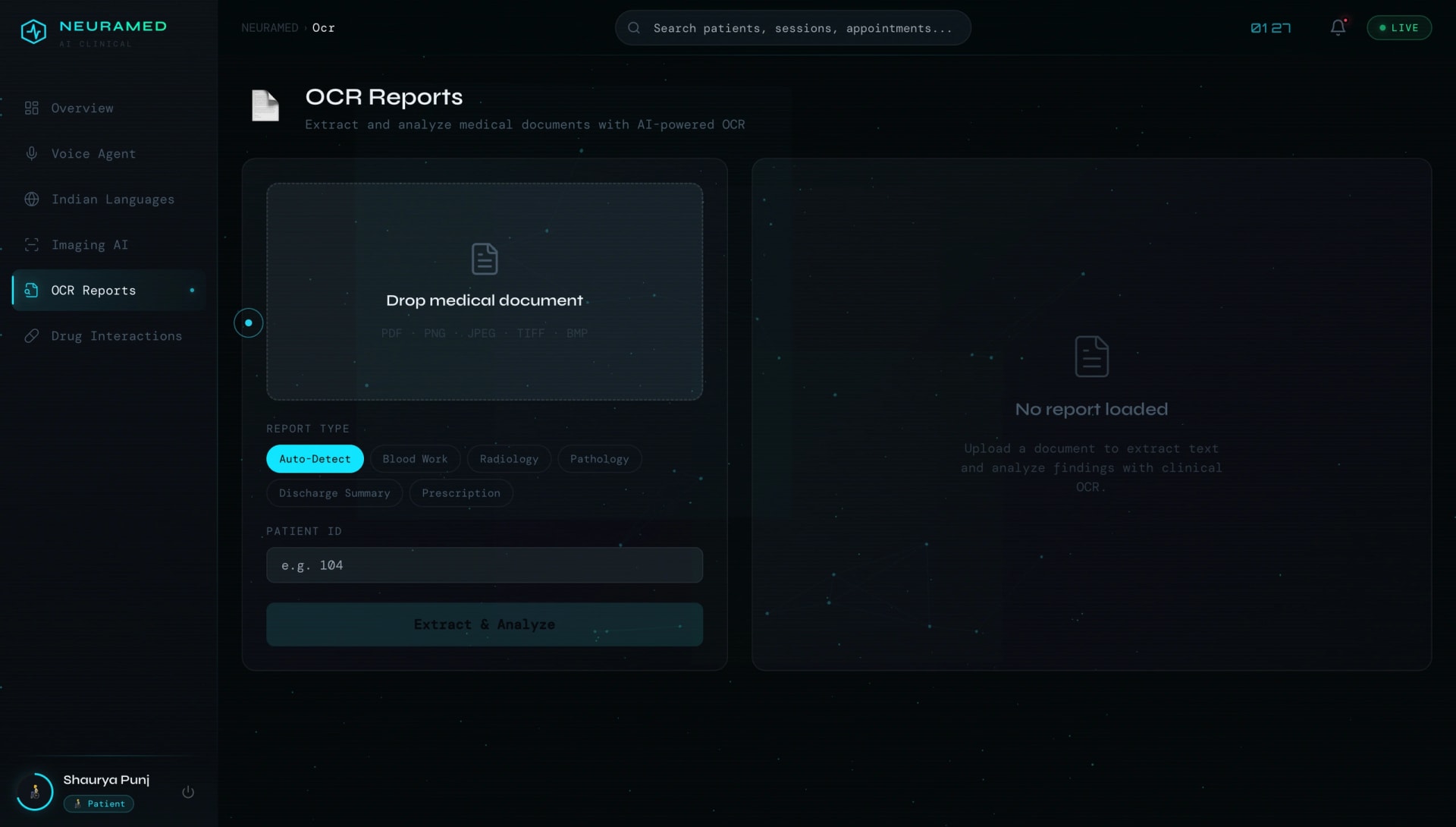The width and height of the screenshot is (1456, 827).
Task: Click the NEURAMED breadcrumb link
Action: [270, 27]
